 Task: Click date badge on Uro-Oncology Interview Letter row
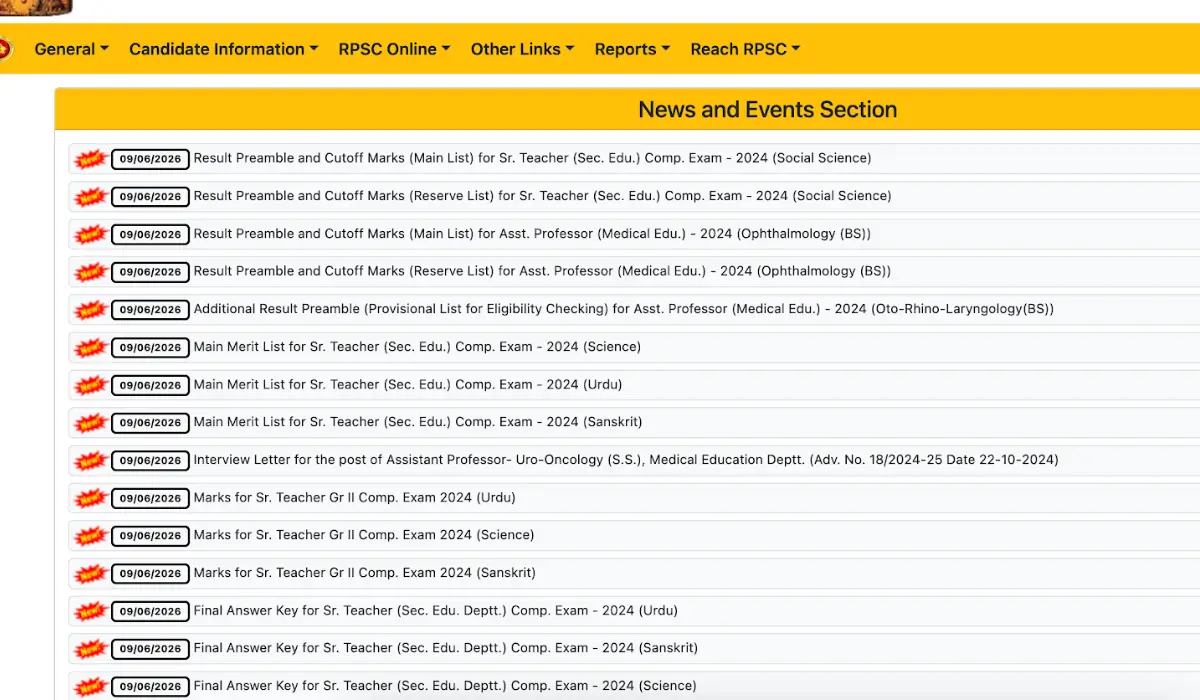pyautogui.click(x=150, y=461)
